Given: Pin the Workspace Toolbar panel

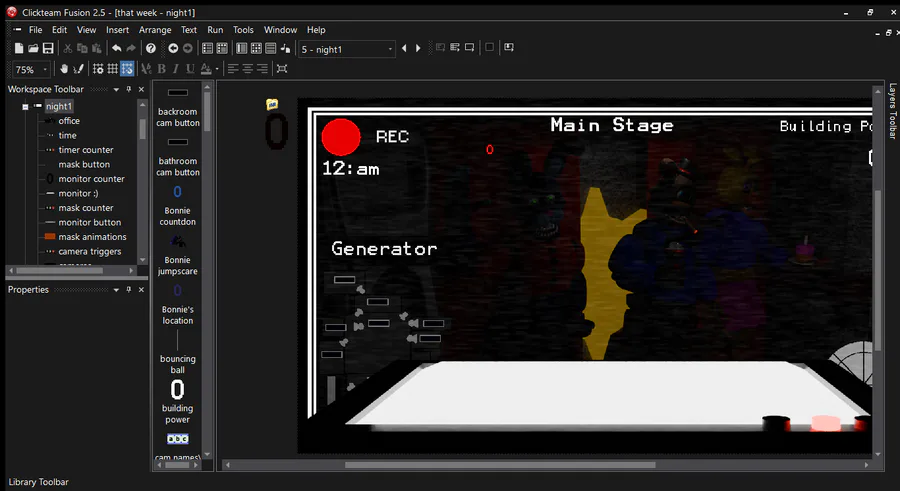Looking at the screenshot, I should [x=129, y=89].
